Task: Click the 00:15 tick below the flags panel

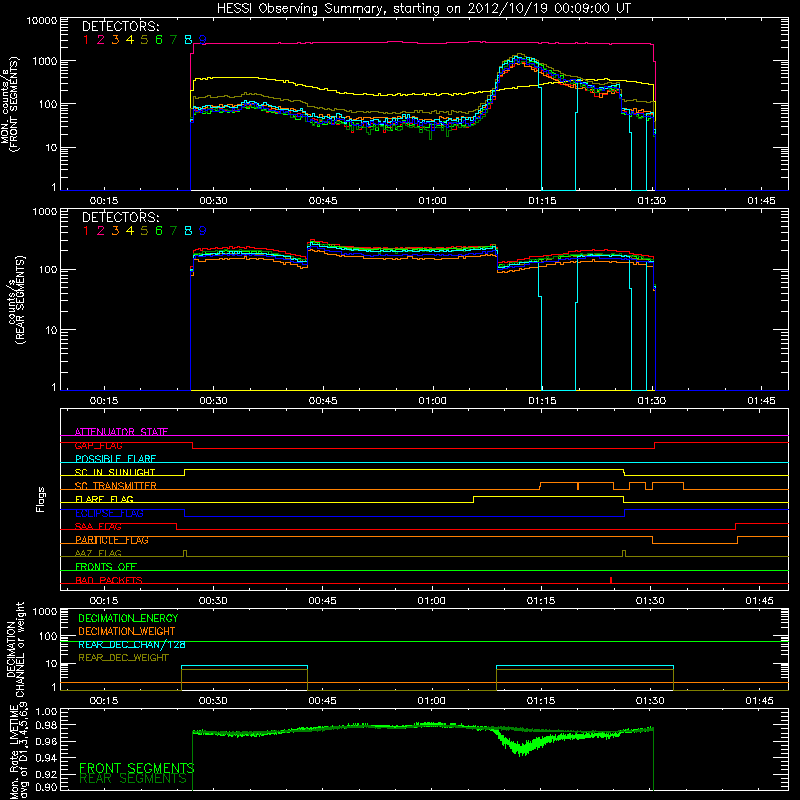Action: pos(104,601)
